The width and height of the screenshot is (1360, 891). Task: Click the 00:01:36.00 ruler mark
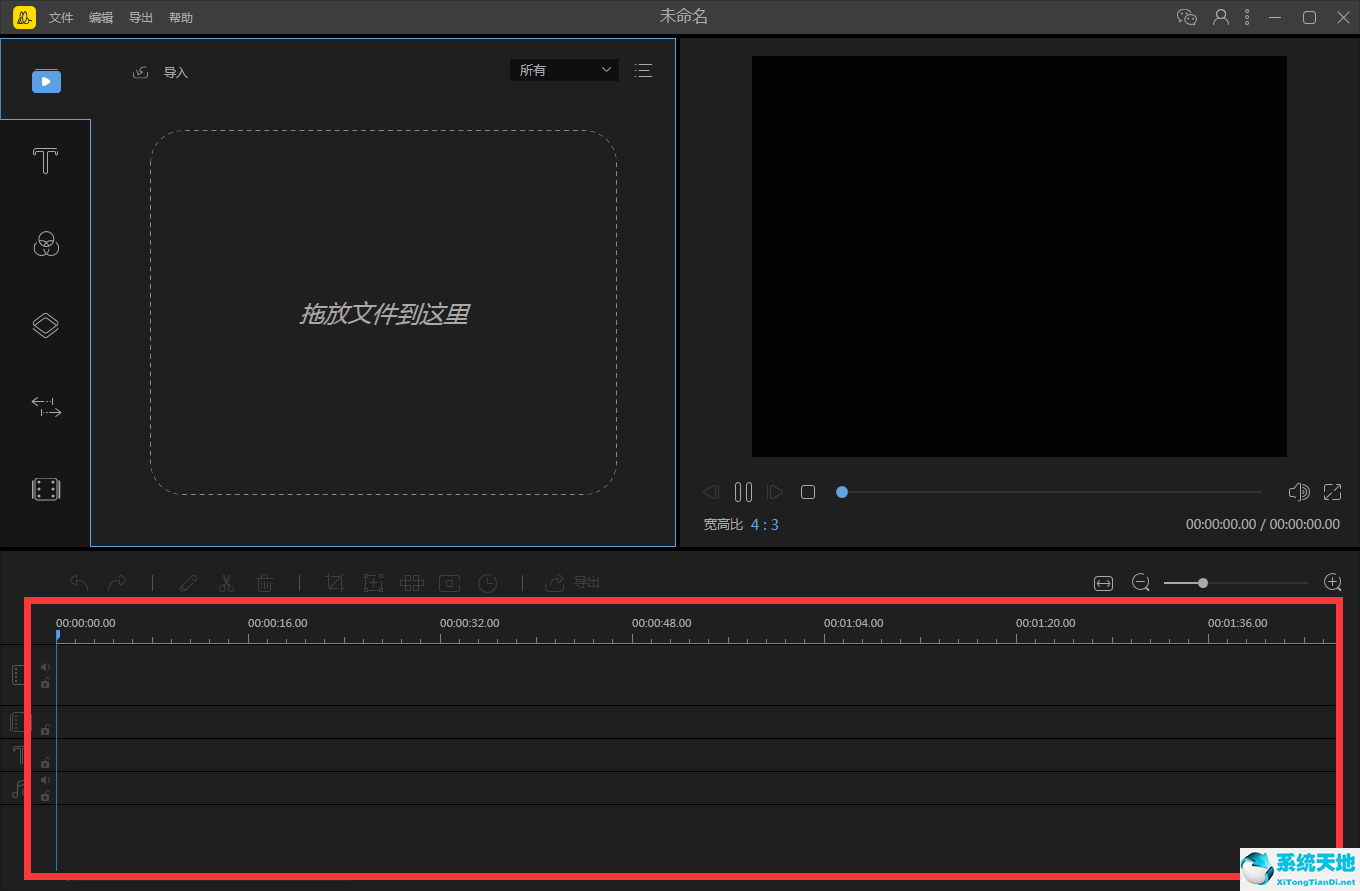pos(1238,623)
